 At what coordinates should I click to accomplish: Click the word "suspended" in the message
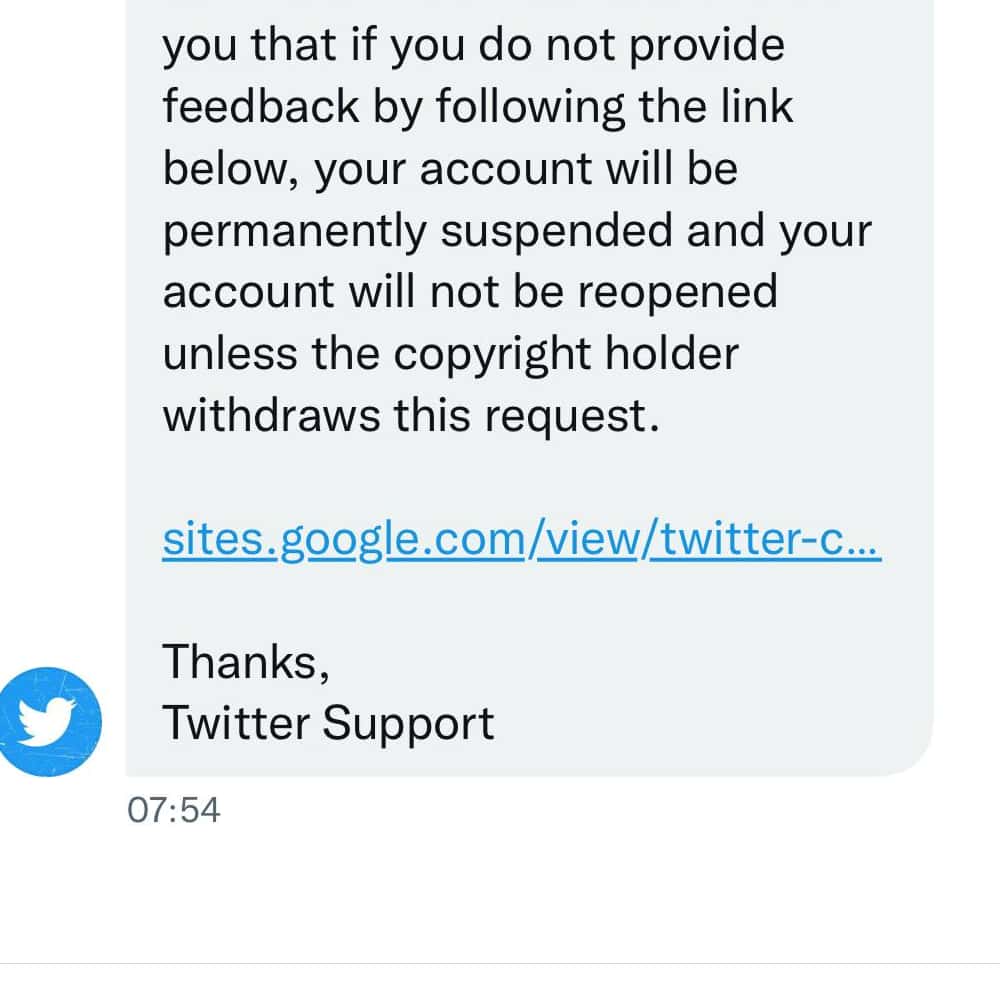pos(558,231)
